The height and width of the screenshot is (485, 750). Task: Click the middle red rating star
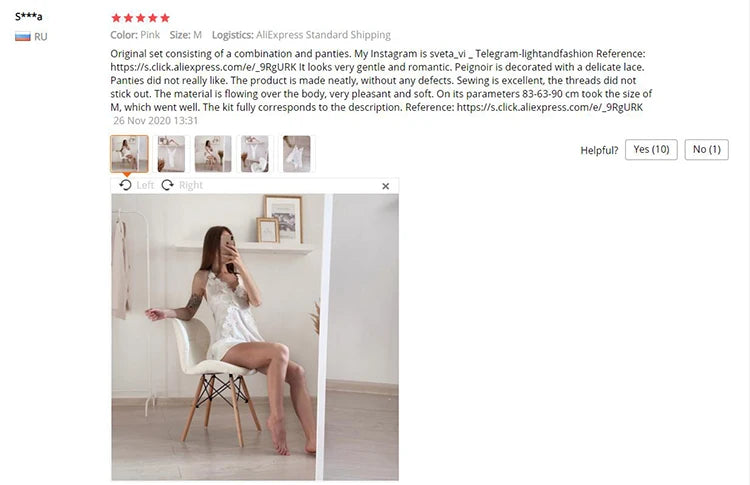[141, 18]
